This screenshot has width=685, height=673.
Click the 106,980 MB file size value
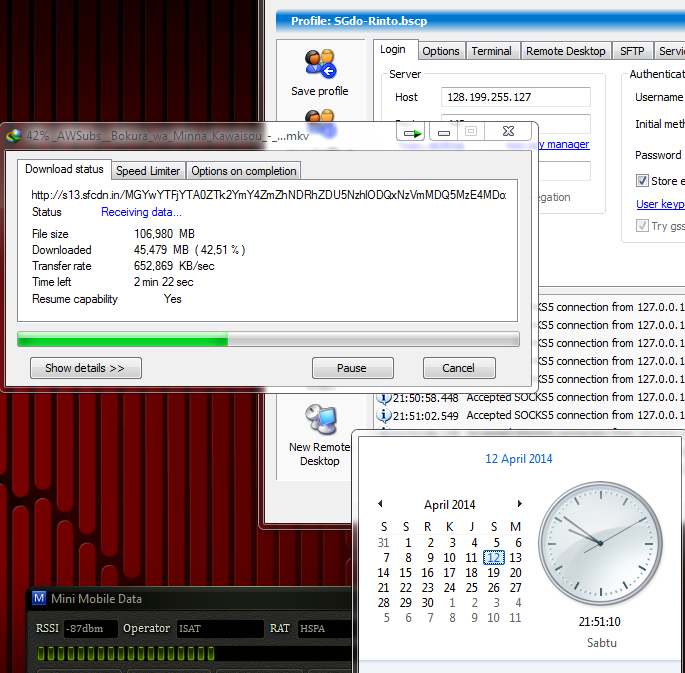pyautogui.click(x=164, y=234)
